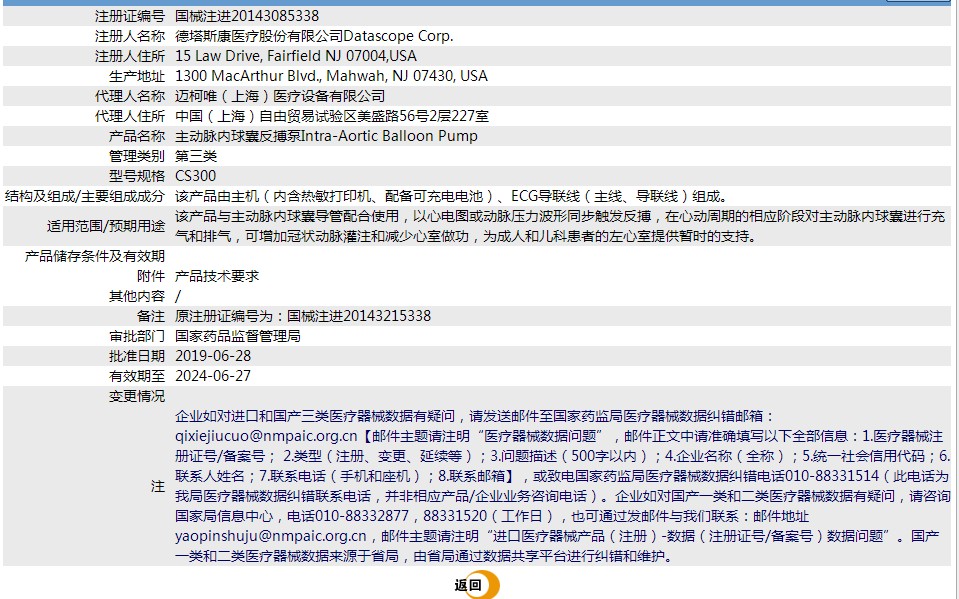Click the 管理类别 label
Screen dimensions: 959x599
[x=137, y=156]
